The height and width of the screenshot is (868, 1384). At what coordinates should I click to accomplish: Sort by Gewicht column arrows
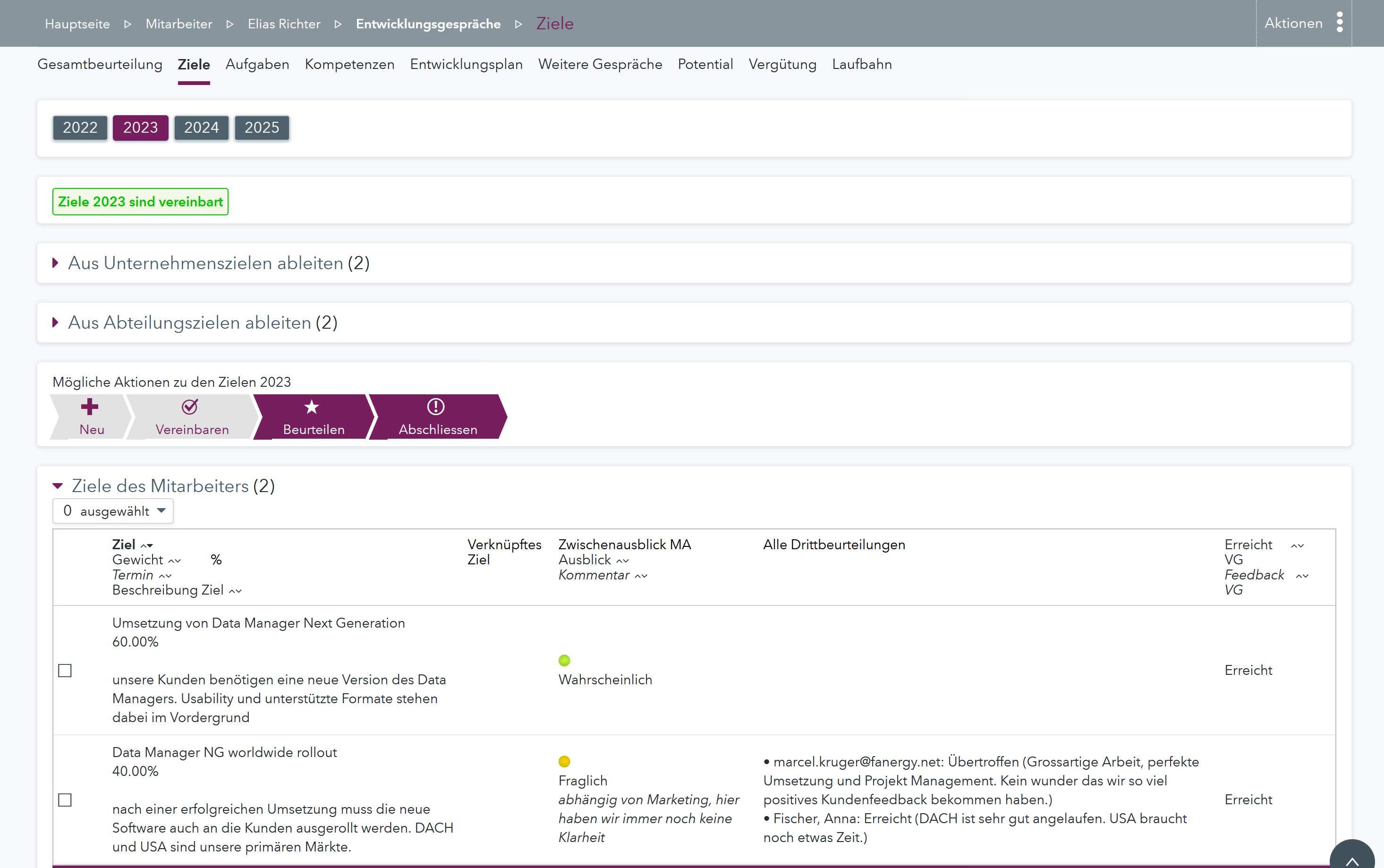(175, 561)
